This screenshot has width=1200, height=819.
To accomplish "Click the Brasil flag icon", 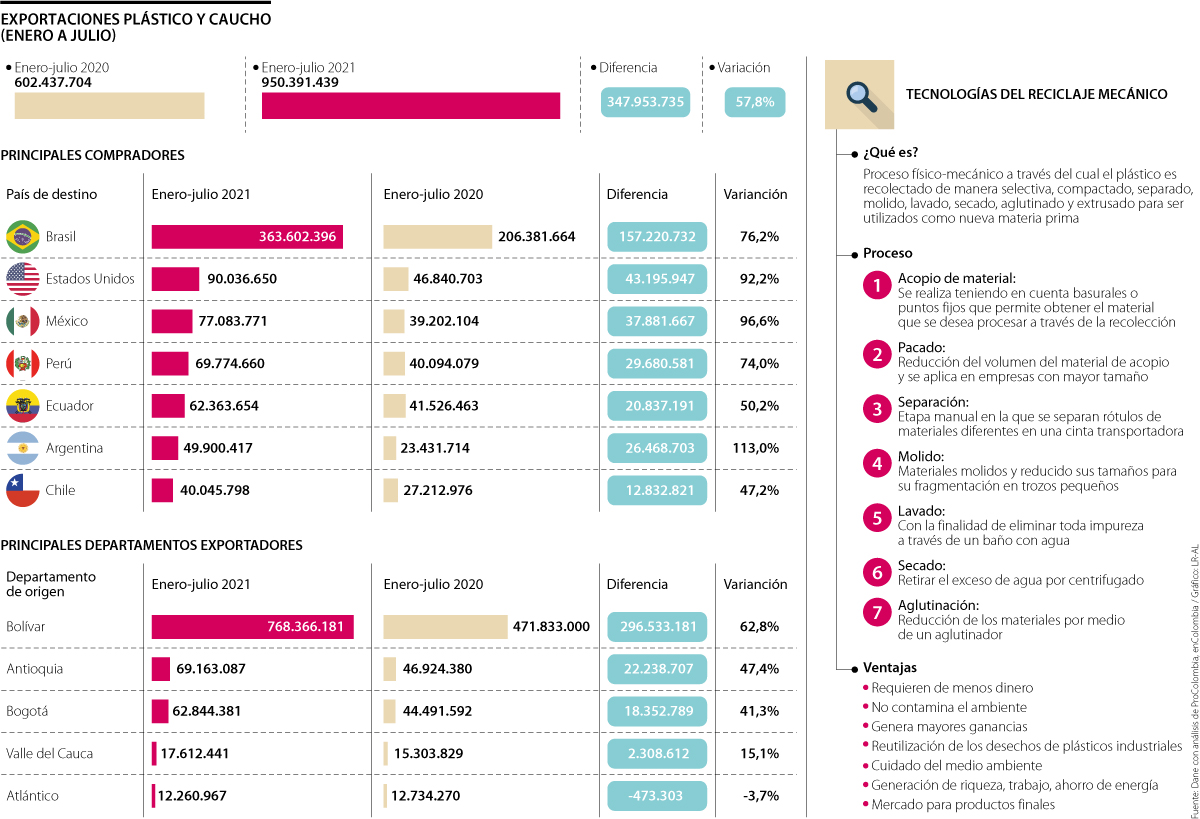I will point(22,237).
